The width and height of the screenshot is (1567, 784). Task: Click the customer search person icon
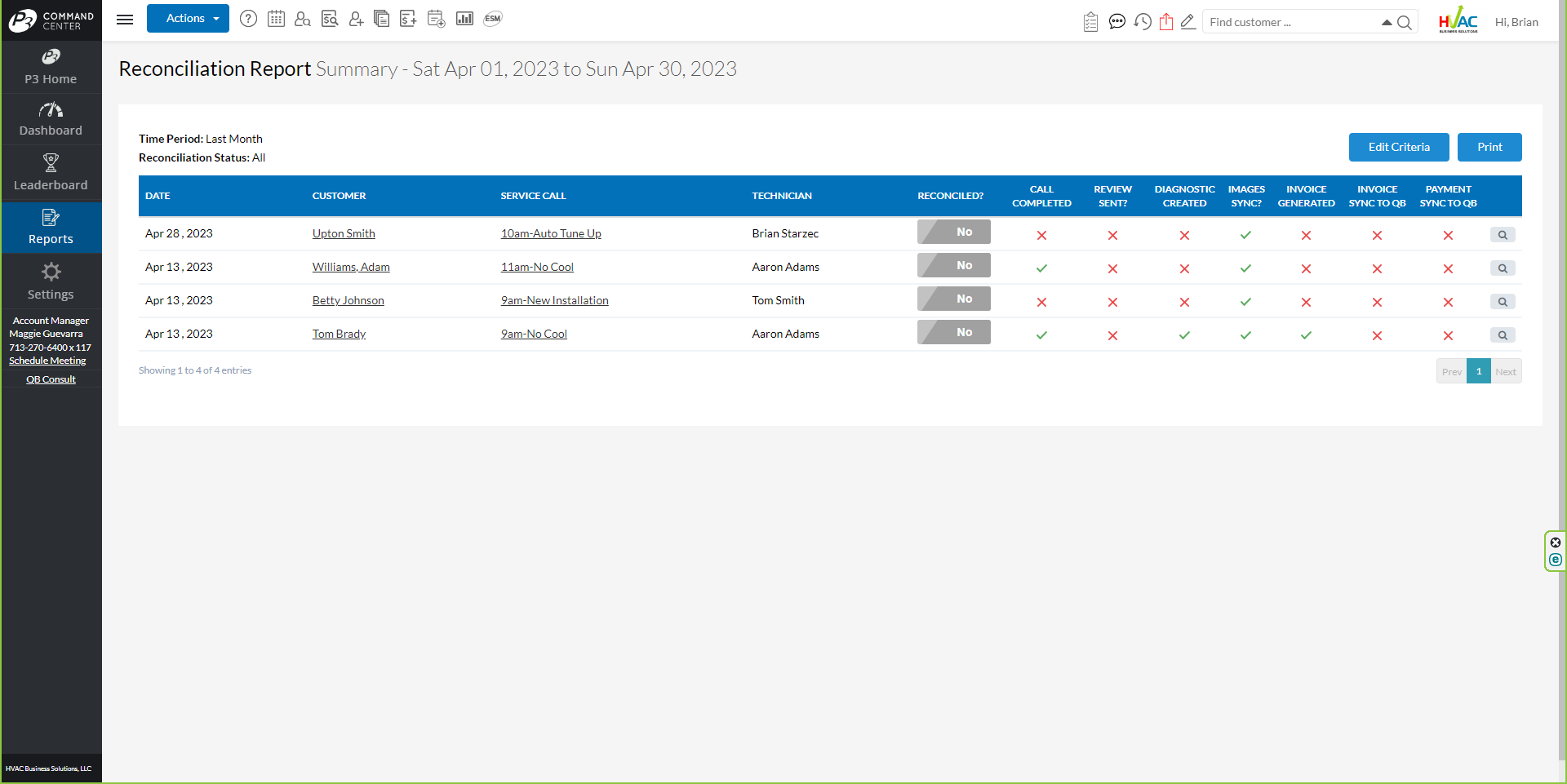tap(303, 19)
